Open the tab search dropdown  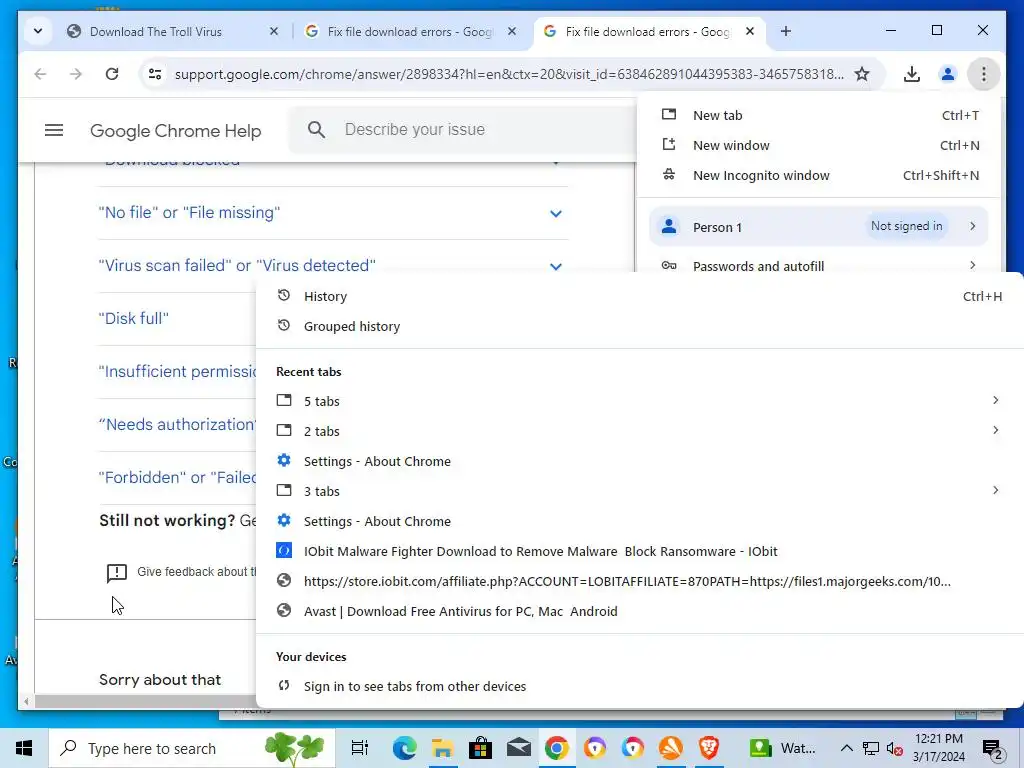38,31
